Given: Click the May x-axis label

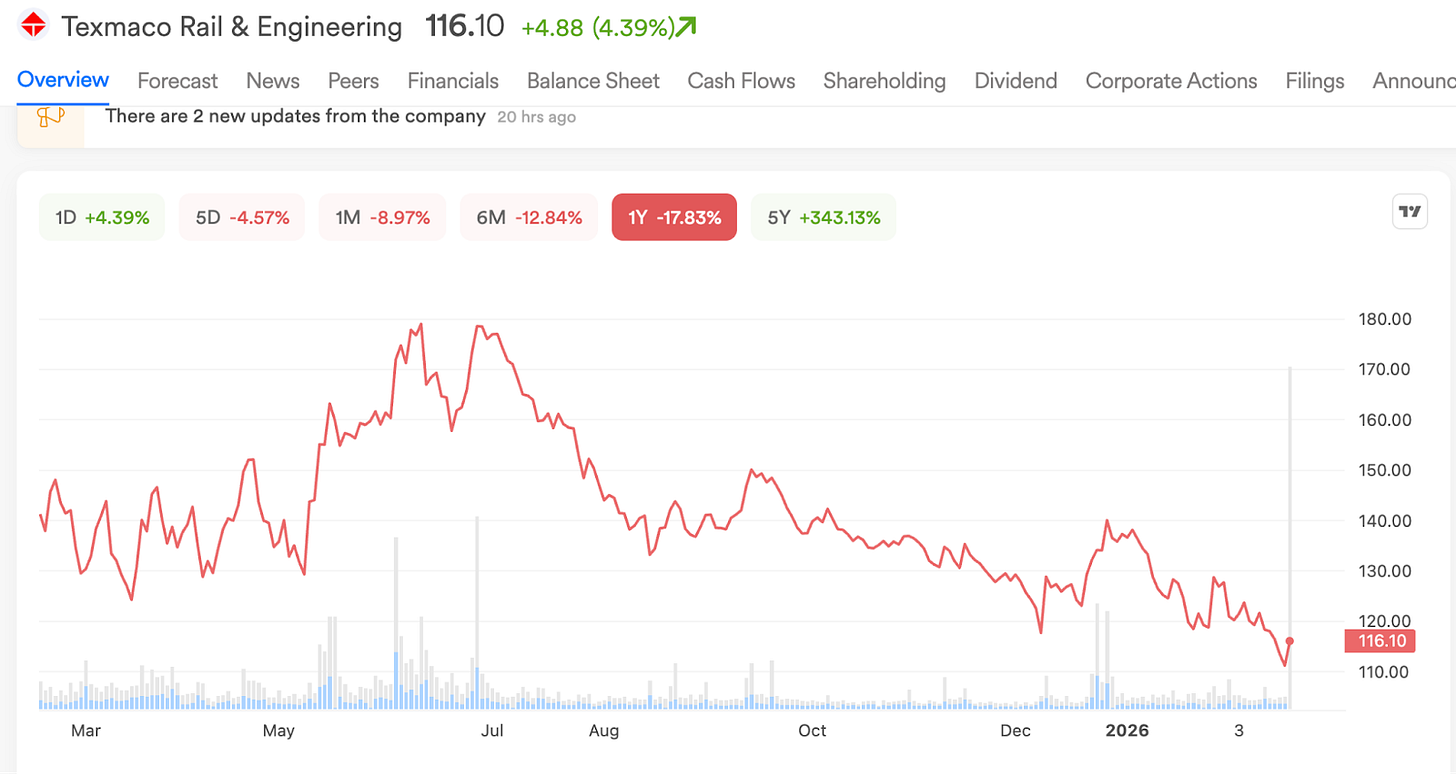Looking at the screenshot, I should [278, 731].
